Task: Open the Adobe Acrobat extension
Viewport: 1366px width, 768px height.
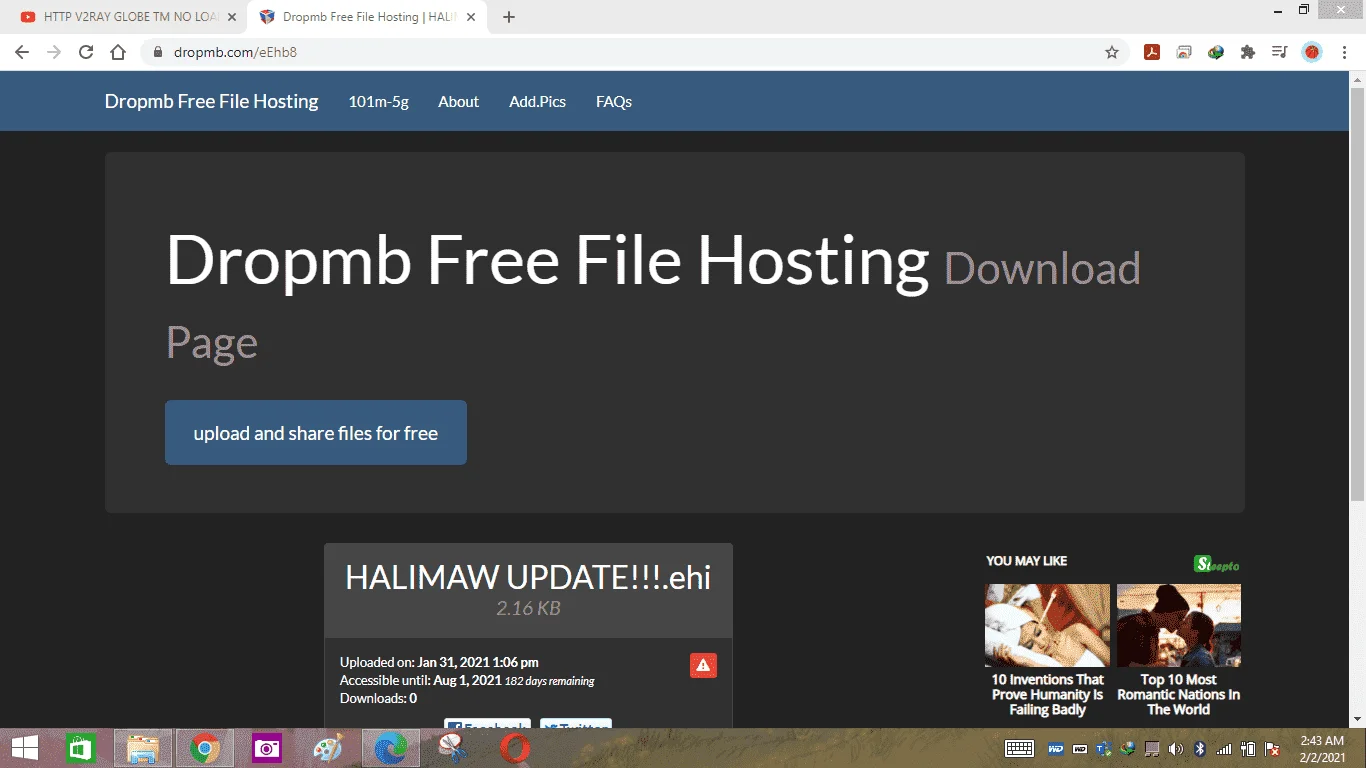Action: [x=1152, y=52]
